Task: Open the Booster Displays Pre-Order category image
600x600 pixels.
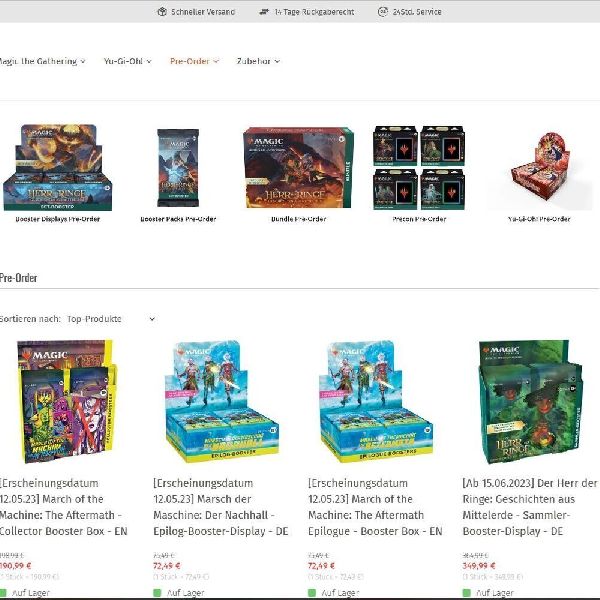Action: 58,167
